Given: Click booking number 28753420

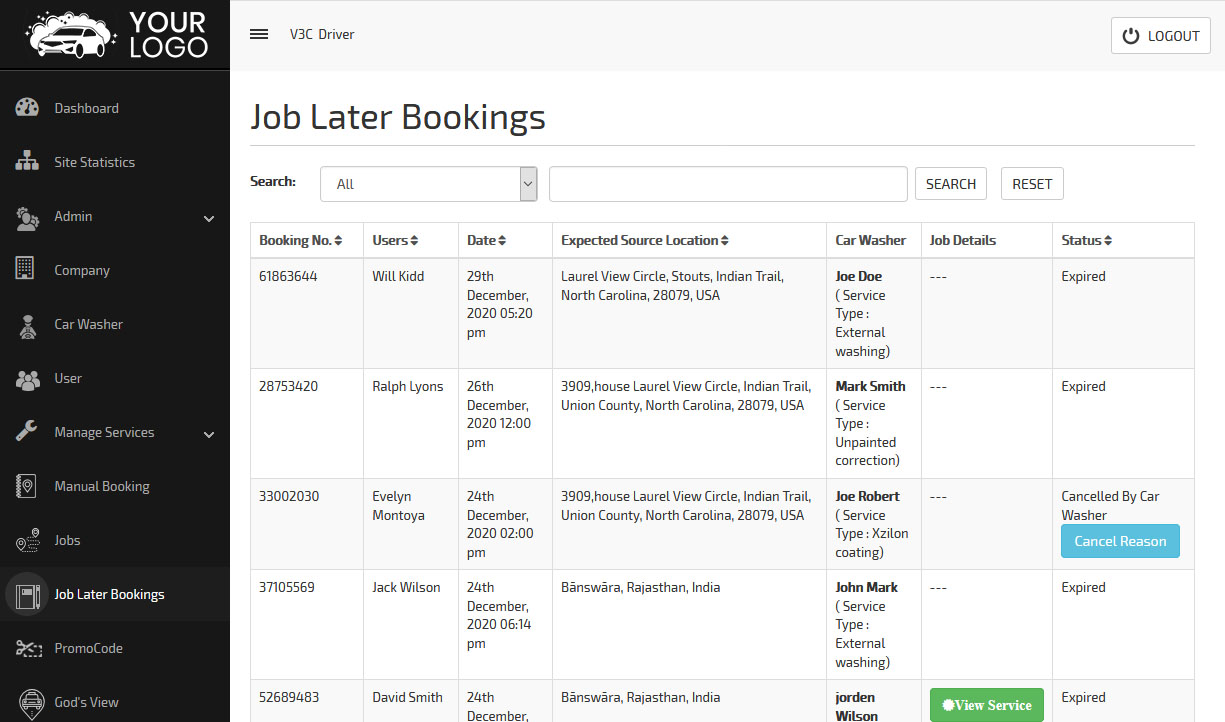Looking at the screenshot, I should tap(288, 387).
